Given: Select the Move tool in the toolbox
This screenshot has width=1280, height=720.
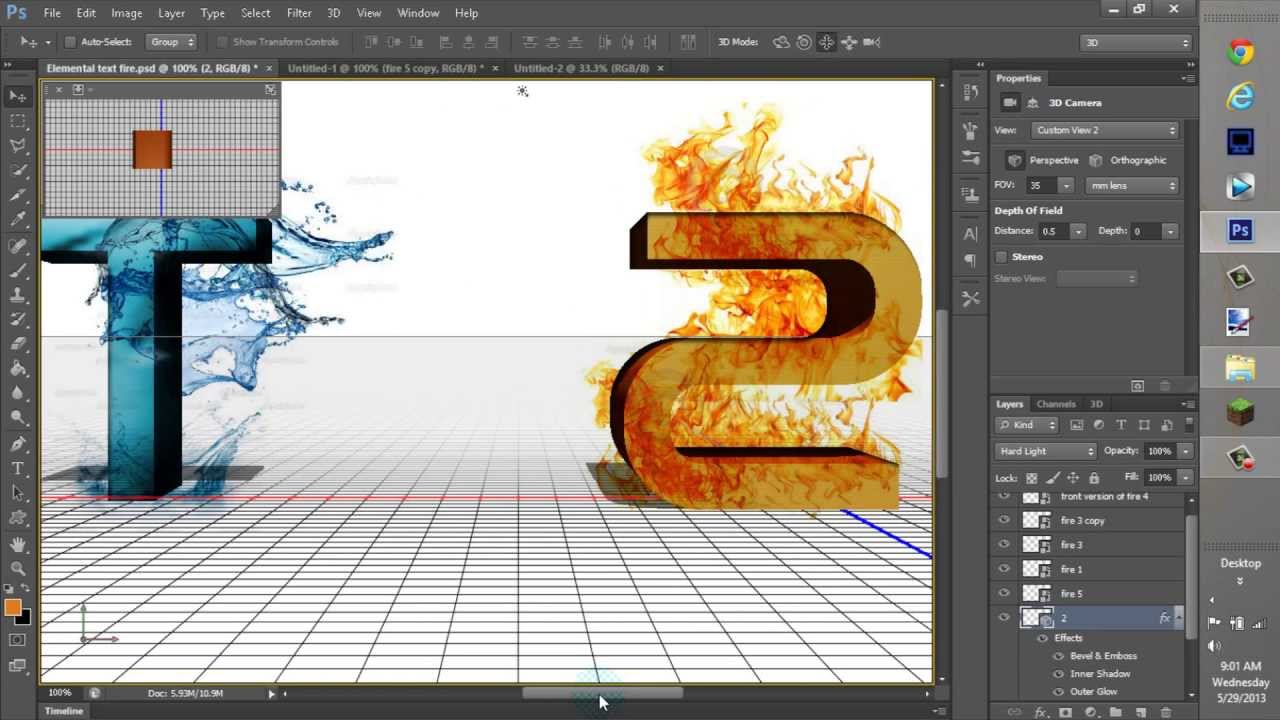Looking at the screenshot, I should click(18, 96).
